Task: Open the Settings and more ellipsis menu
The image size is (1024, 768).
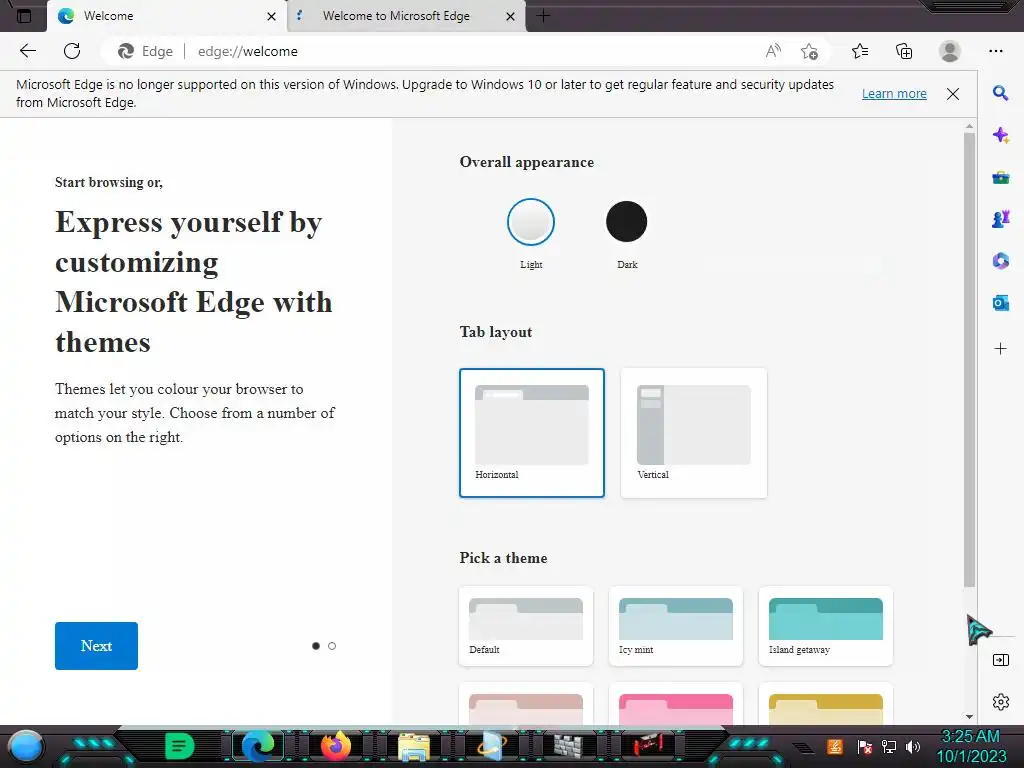Action: (995, 51)
